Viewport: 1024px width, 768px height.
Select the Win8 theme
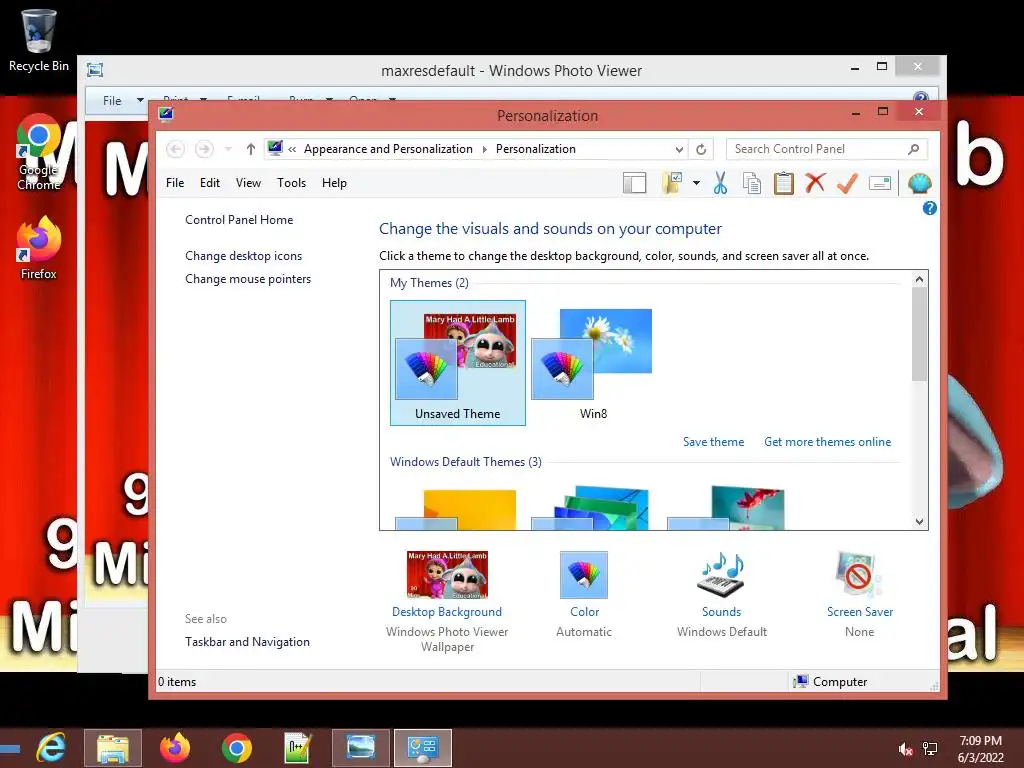point(593,363)
